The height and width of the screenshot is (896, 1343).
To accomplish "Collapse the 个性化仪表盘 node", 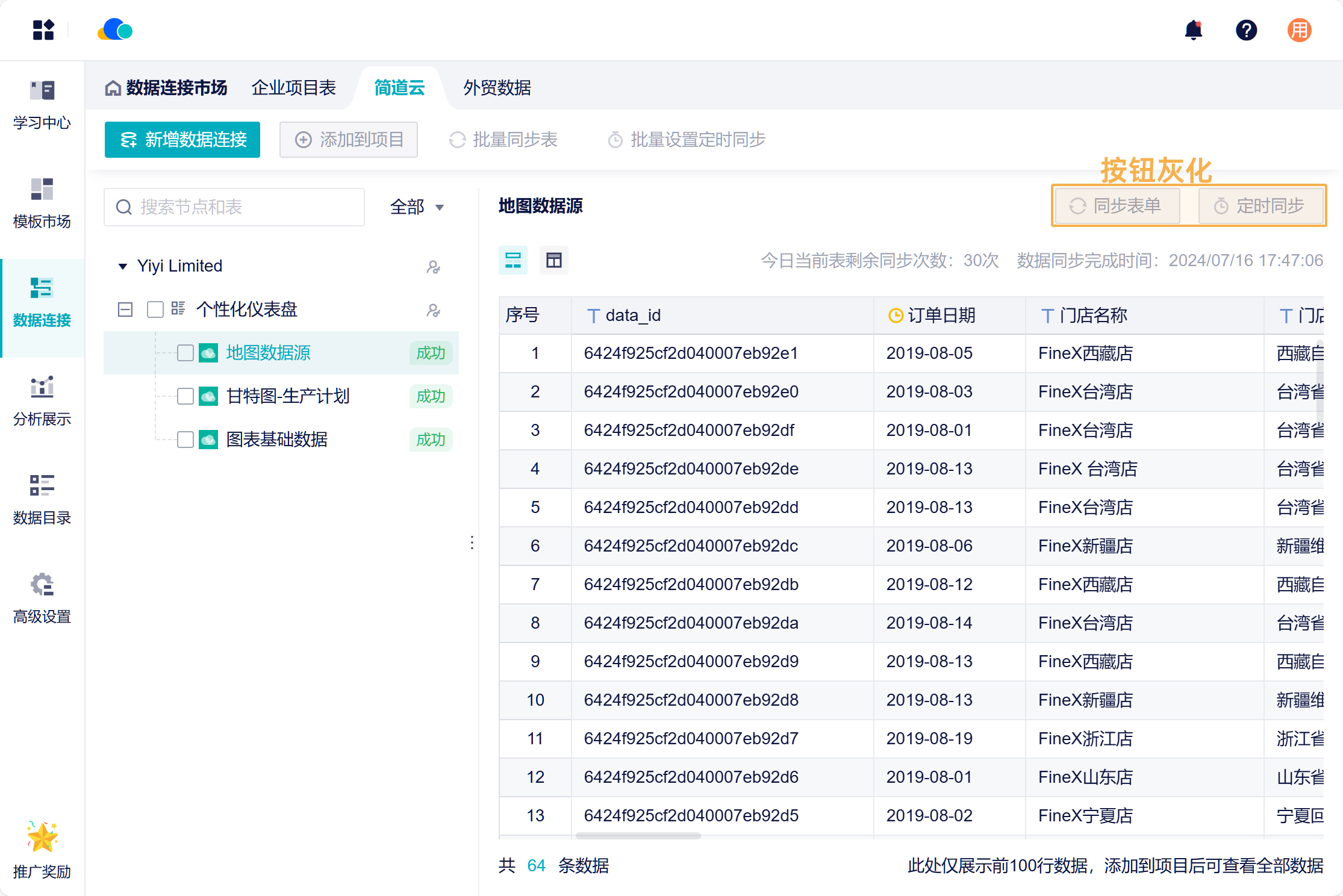I will tap(125, 310).
